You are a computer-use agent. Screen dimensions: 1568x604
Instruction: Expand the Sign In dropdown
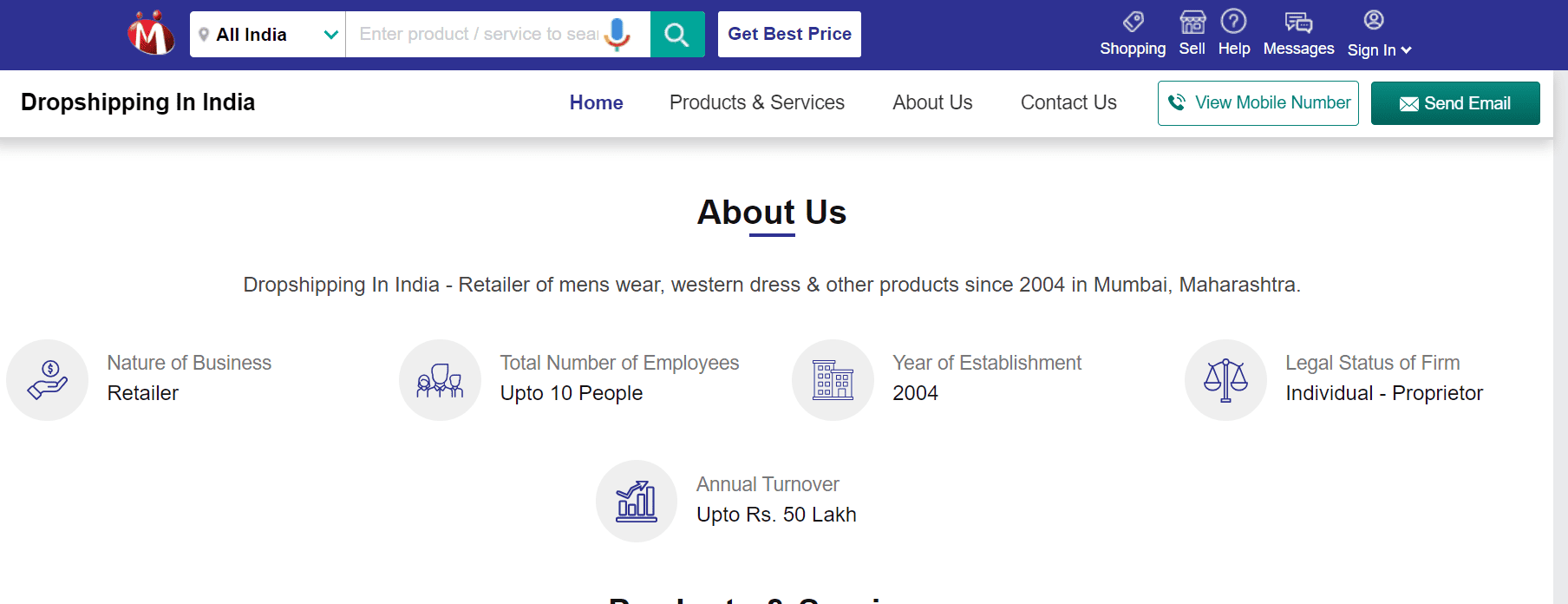[1379, 49]
